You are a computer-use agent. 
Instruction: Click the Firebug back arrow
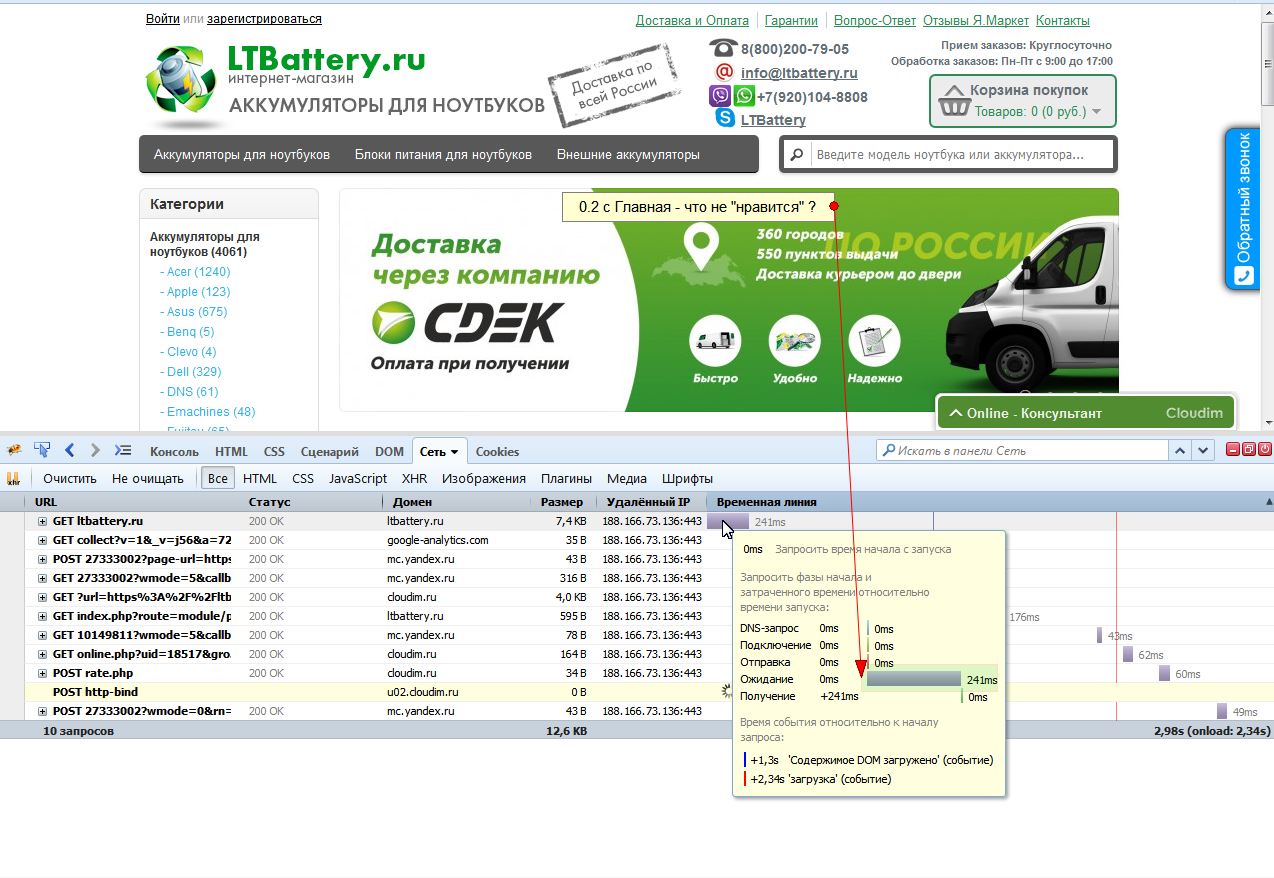(70, 450)
